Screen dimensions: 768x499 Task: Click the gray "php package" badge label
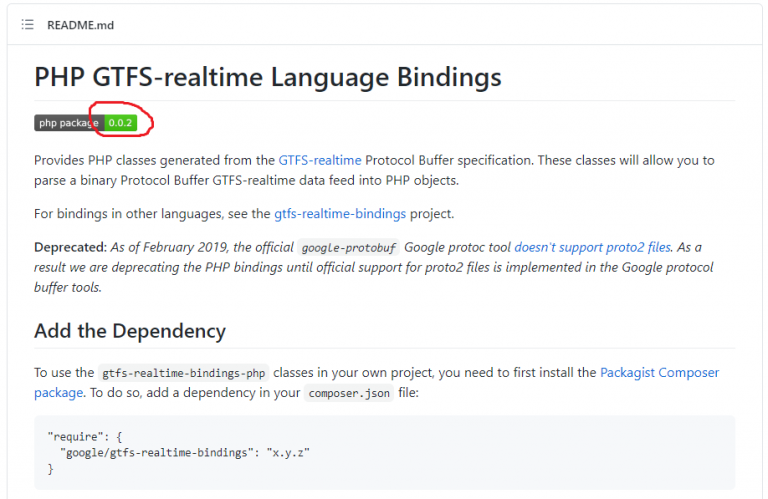pyautogui.click(x=68, y=123)
